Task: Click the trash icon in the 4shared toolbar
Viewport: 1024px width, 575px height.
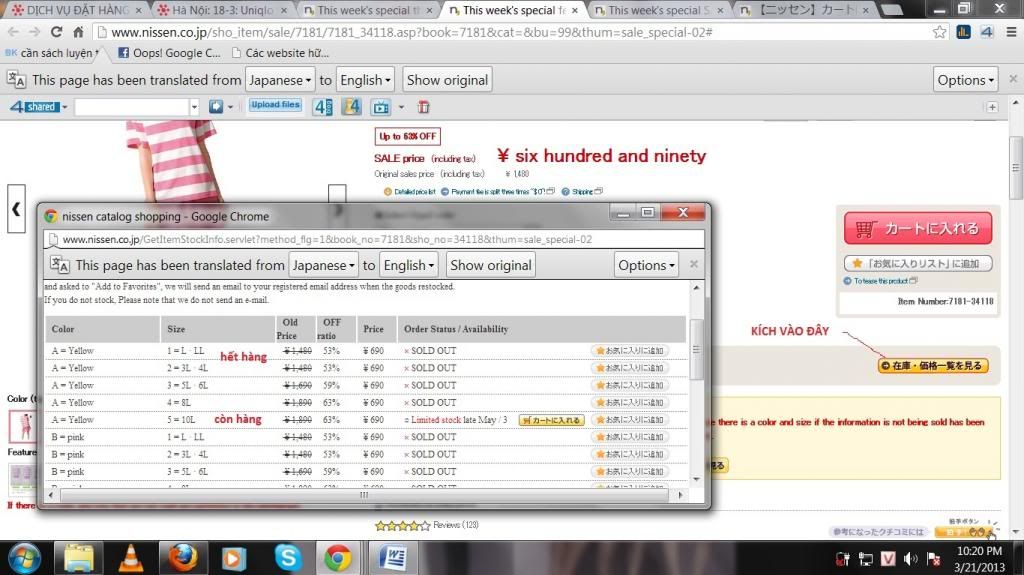Action: tap(423, 107)
